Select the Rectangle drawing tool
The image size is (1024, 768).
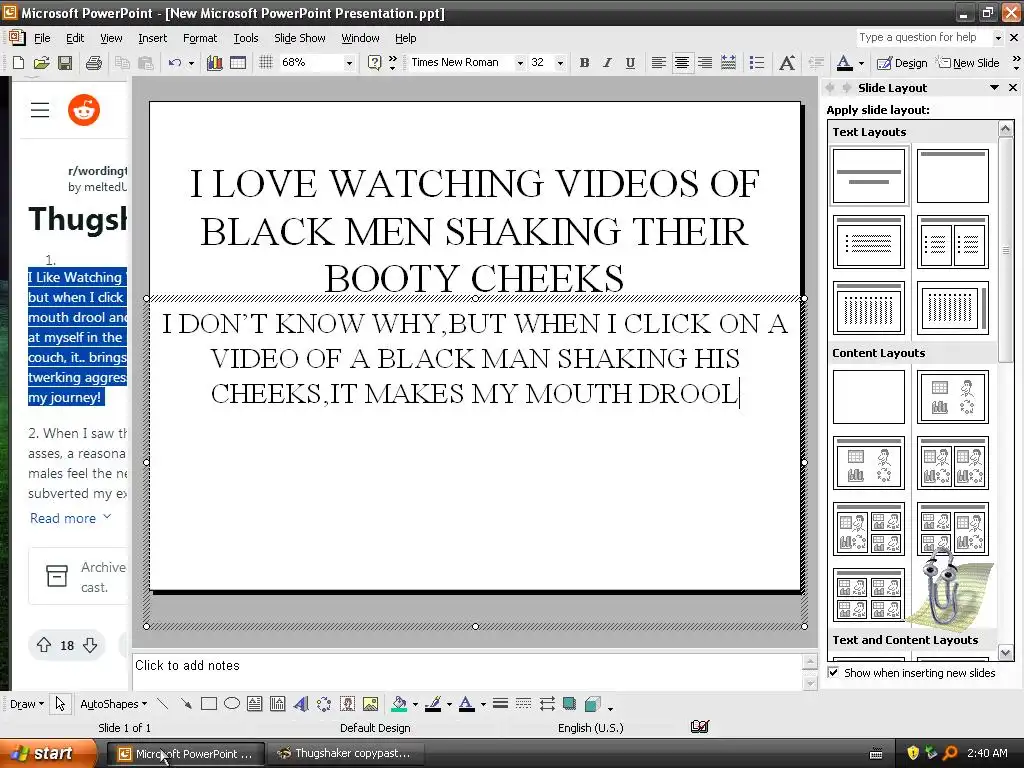(209, 703)
